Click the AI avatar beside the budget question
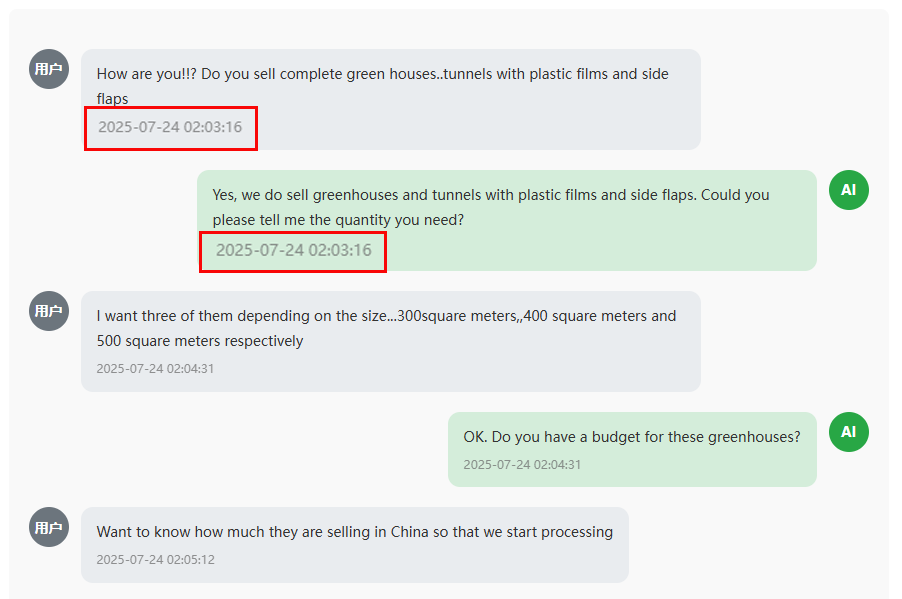 (849, 432)
